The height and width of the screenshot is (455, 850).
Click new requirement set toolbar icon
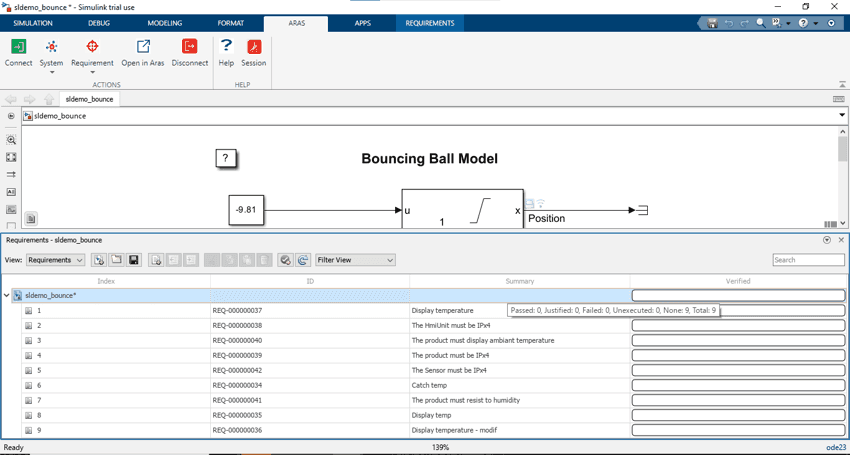point(99,260)
